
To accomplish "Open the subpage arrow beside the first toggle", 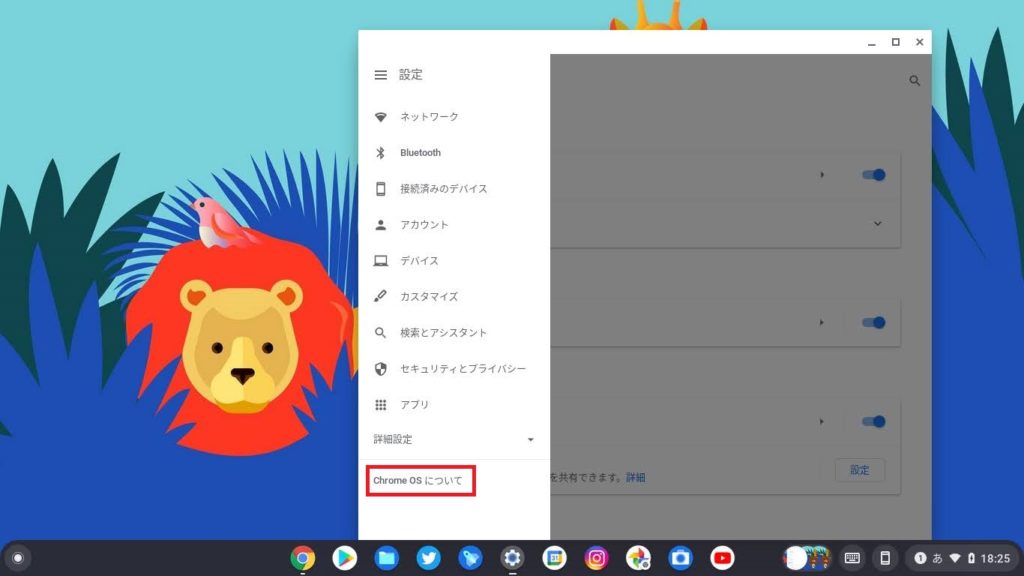I will pos(822,174).
